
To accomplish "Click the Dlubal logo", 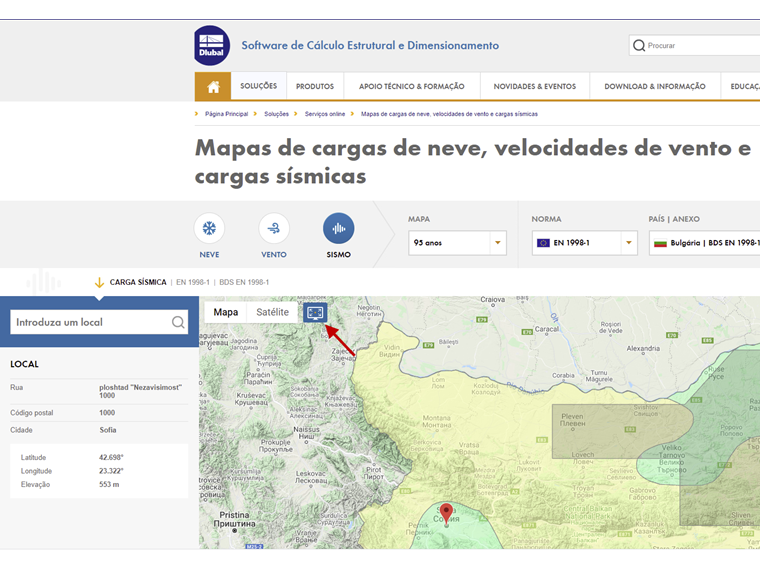I will [x=212, y=46].
